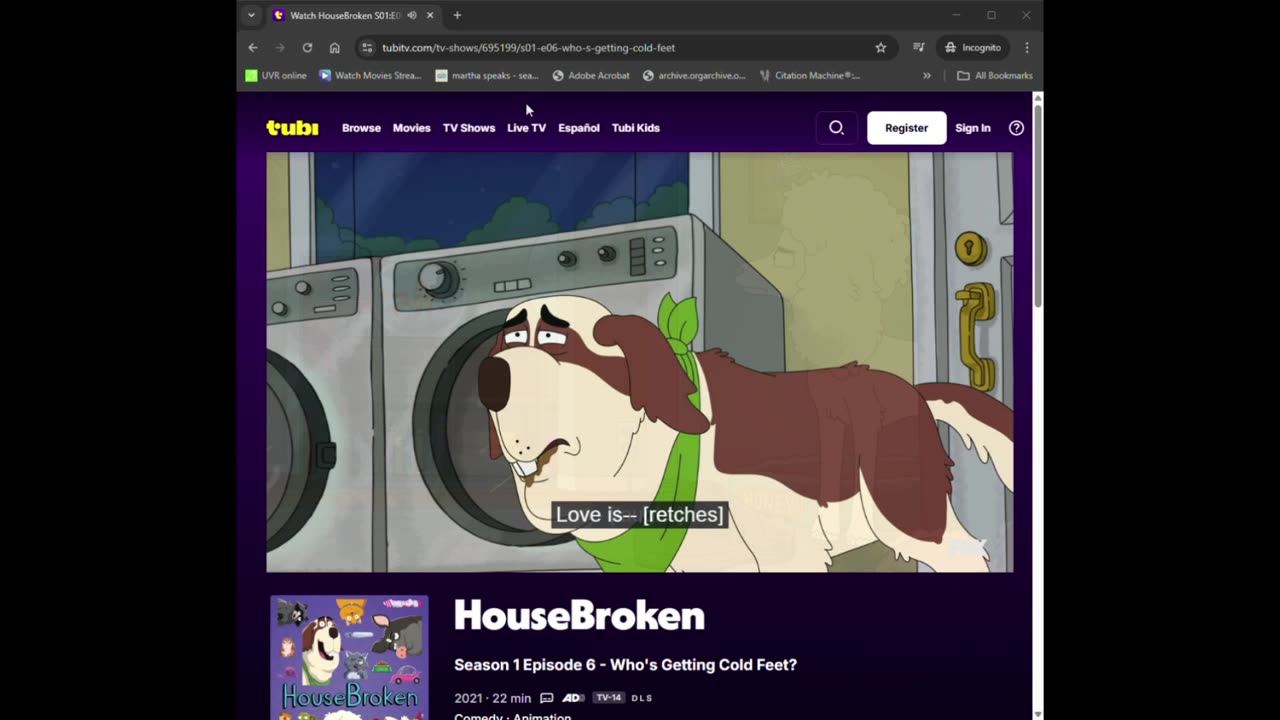Minimize the browser window
Screen dimensions: 1280x720
956,15
